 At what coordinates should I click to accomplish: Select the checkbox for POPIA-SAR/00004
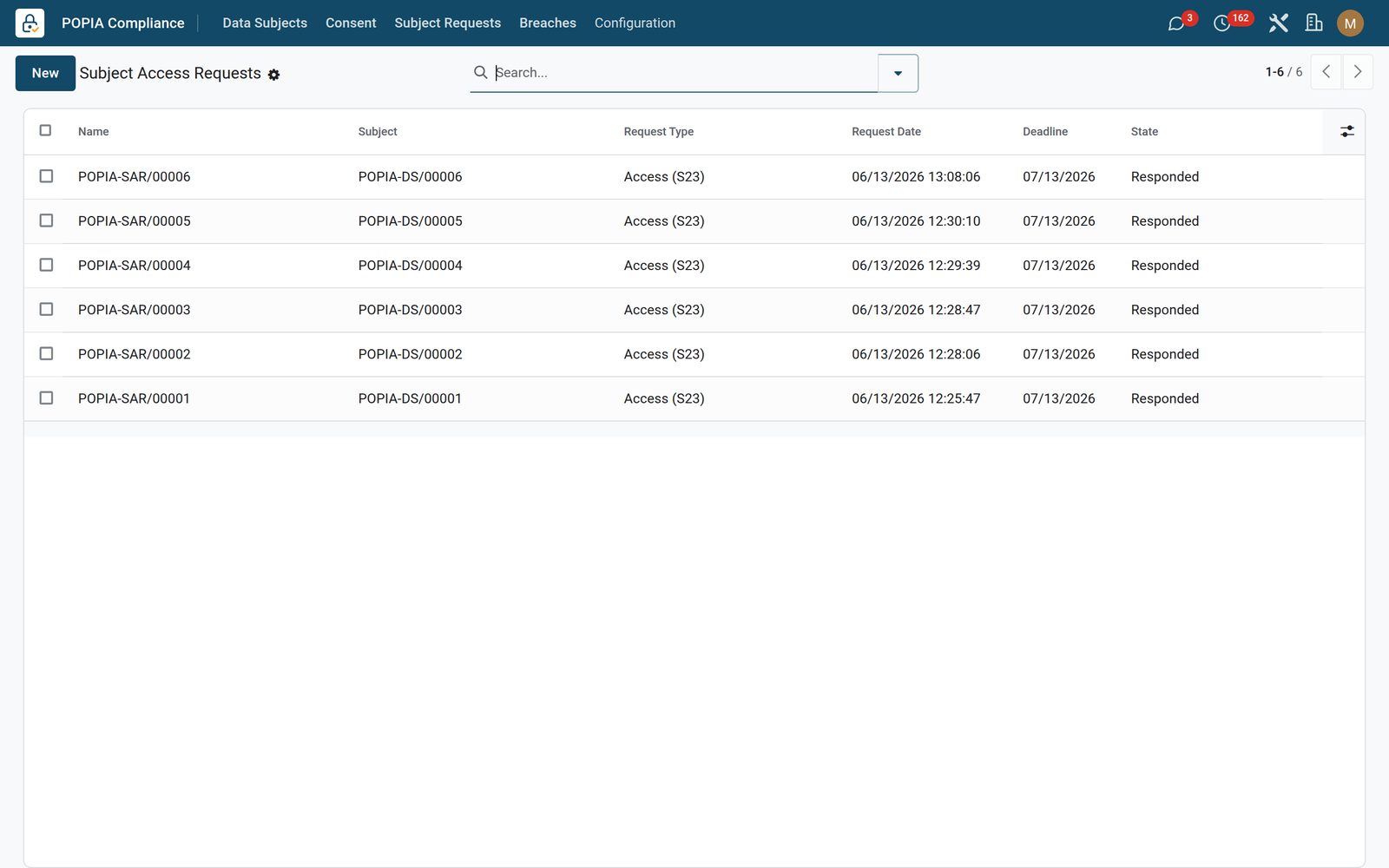pos(46,265)
